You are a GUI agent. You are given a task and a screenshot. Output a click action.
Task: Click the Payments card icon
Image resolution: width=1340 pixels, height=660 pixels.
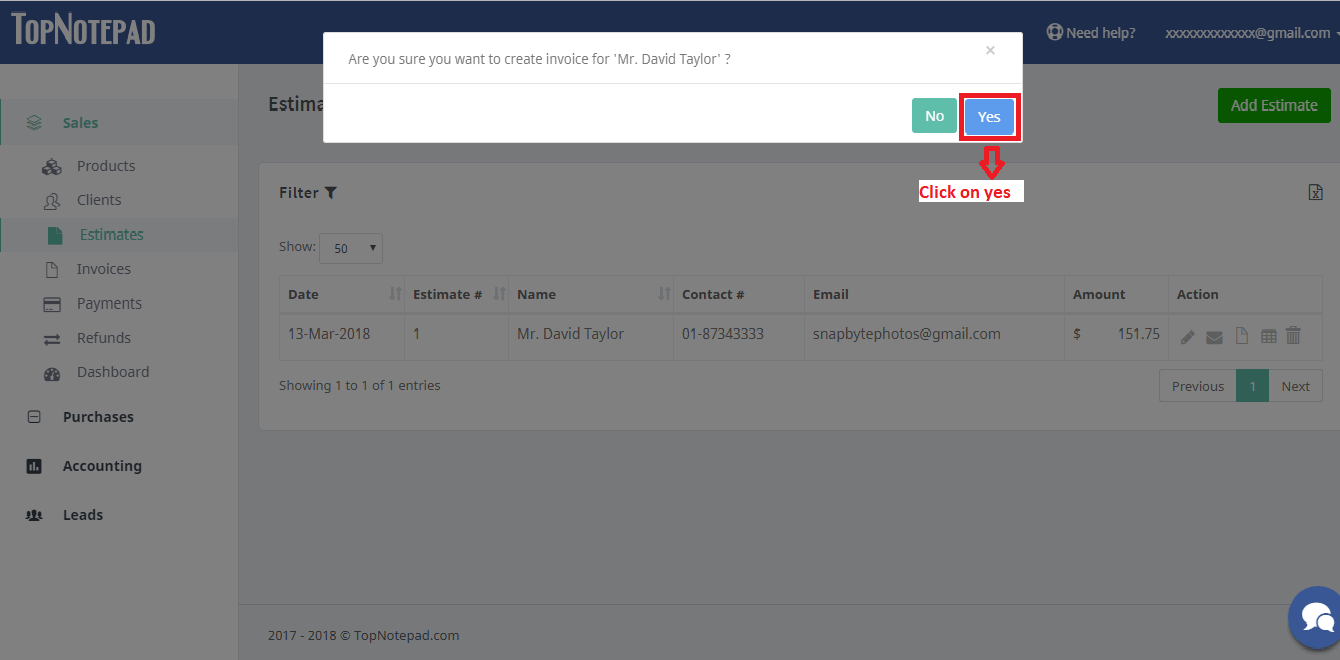coord(52,304)
